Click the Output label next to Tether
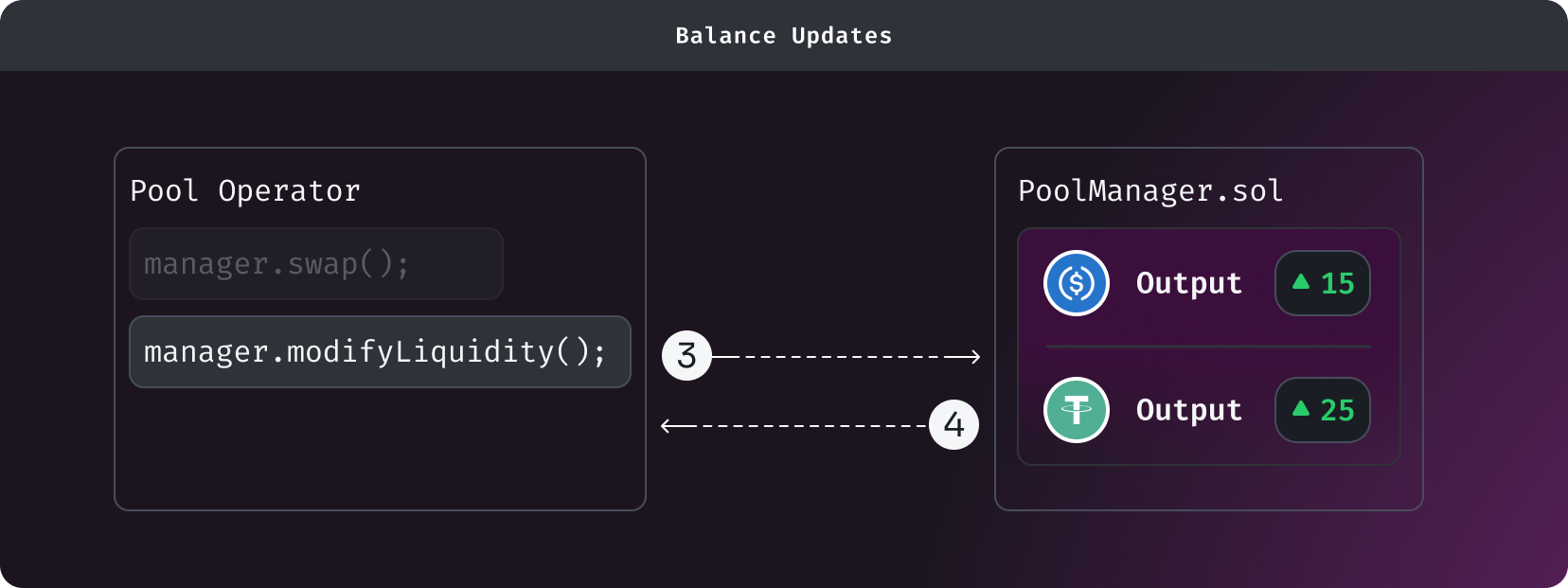The image size is (1568, 588). click(1188, 410)
